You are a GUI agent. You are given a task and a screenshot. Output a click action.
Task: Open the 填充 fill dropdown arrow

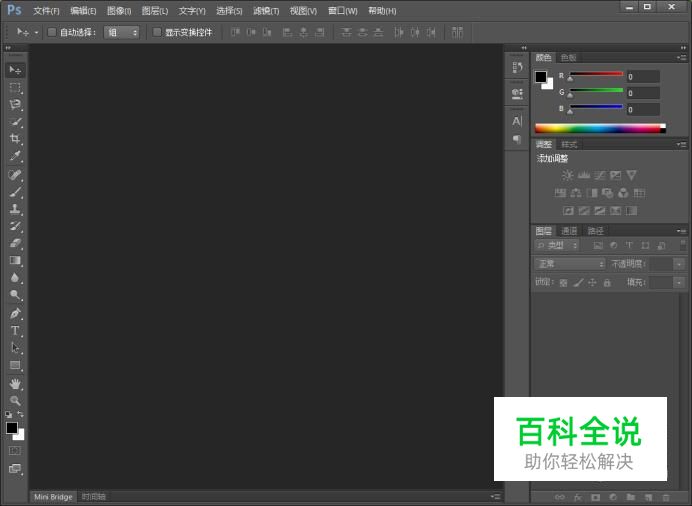679,283
